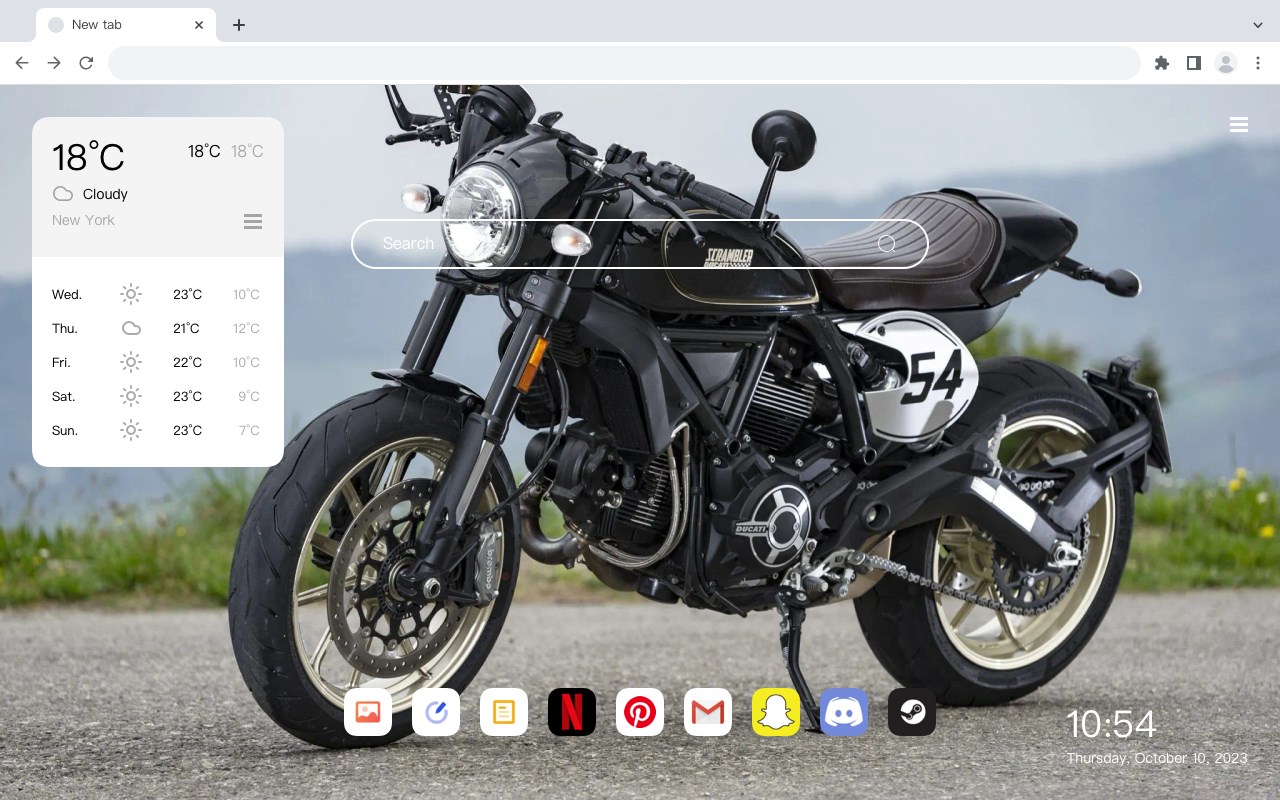Open the user profile avatar
This screenshot has width=1280, height=800.
click(1226, 63)
